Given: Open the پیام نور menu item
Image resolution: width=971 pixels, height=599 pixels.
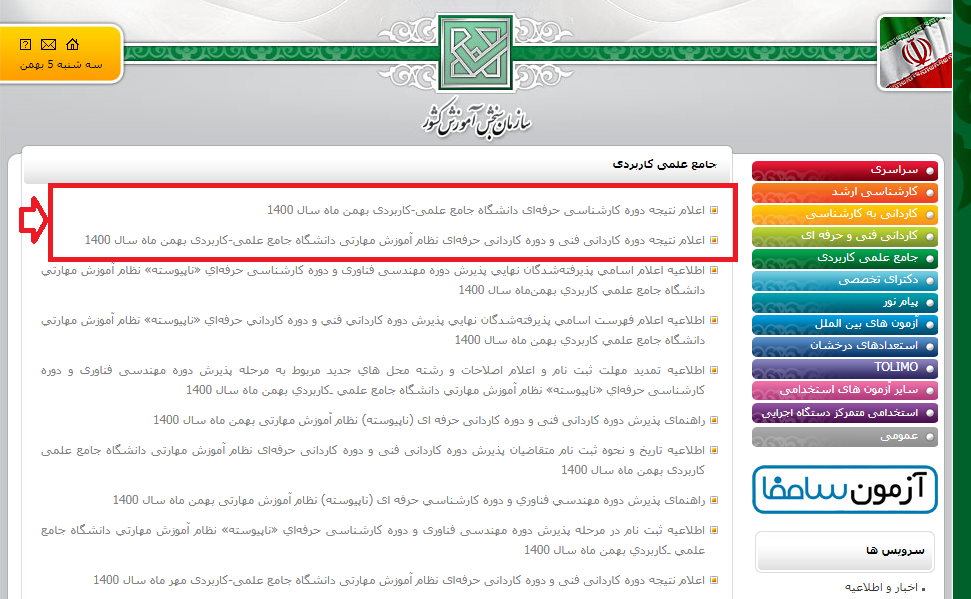Looking at the screenshot, I should [x=845, y=302].
